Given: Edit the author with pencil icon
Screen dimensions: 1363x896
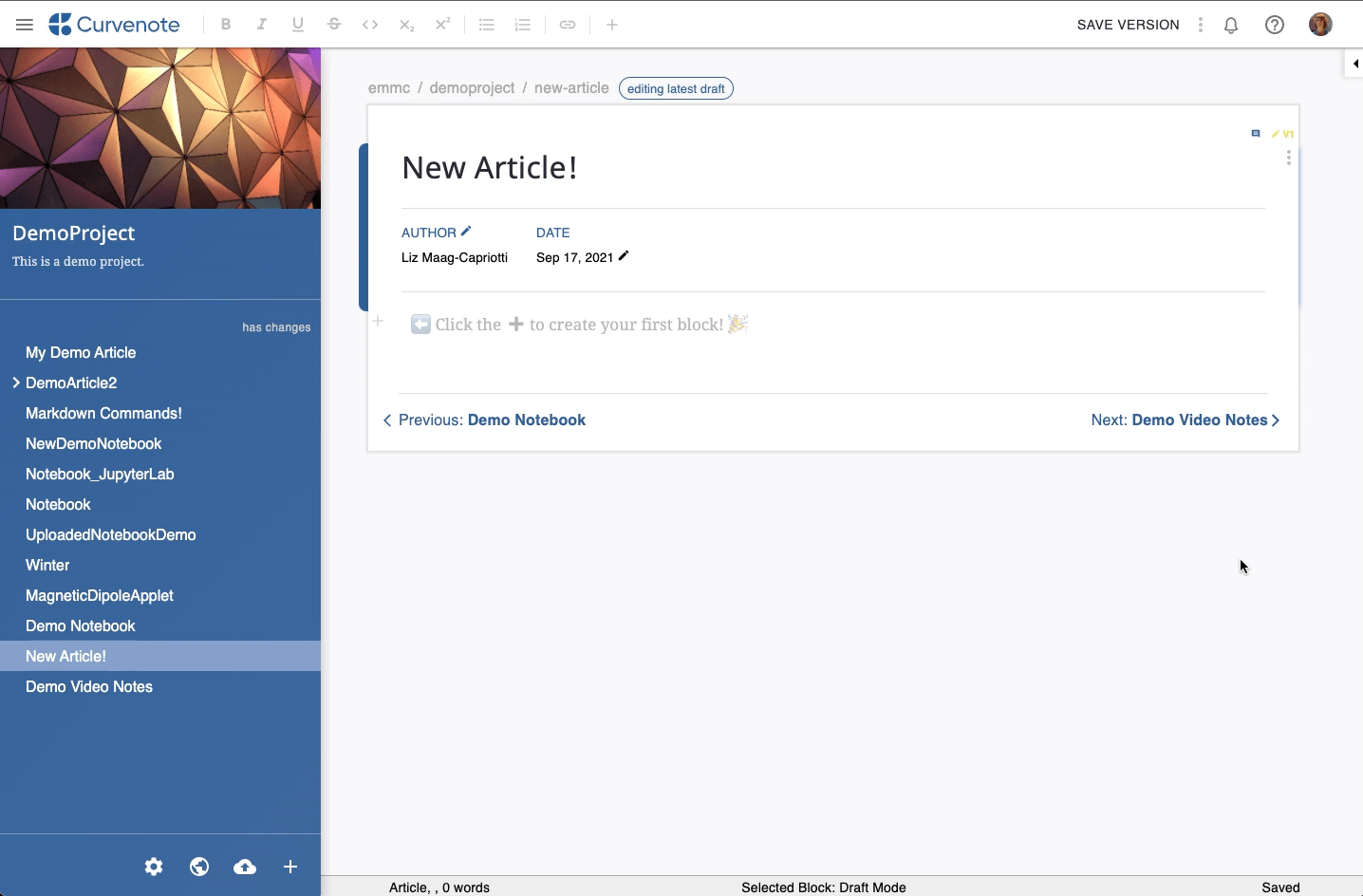Looking at the screenshot, I should pos(466,232).
